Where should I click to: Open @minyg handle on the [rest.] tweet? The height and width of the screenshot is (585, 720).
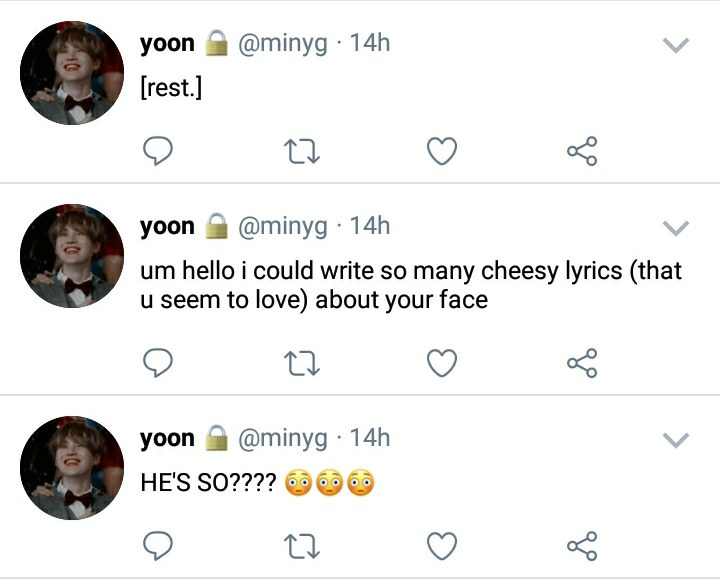[x=282, y=44]
